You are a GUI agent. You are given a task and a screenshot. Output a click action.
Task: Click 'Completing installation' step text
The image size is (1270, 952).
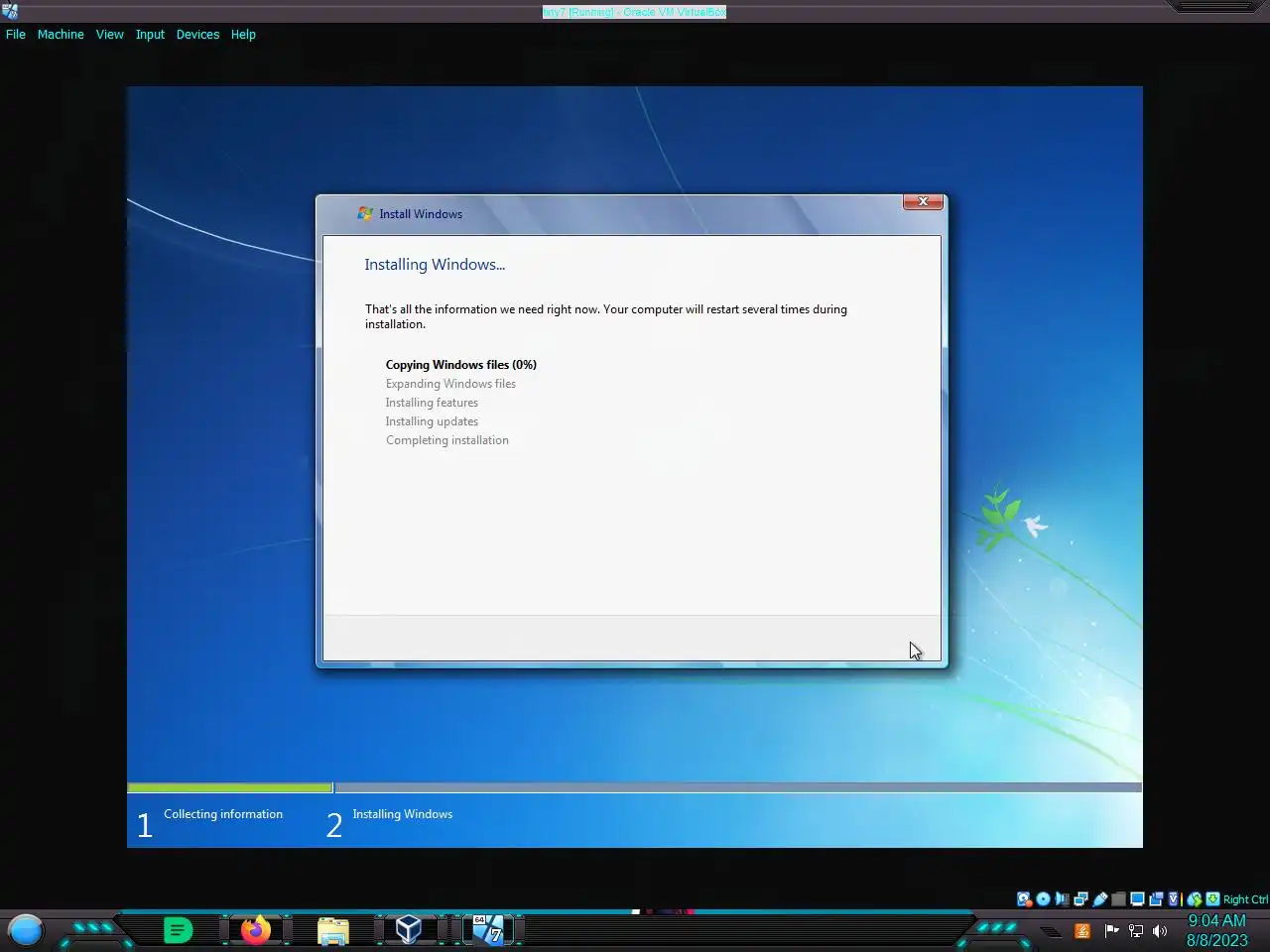tap(447, 440)
